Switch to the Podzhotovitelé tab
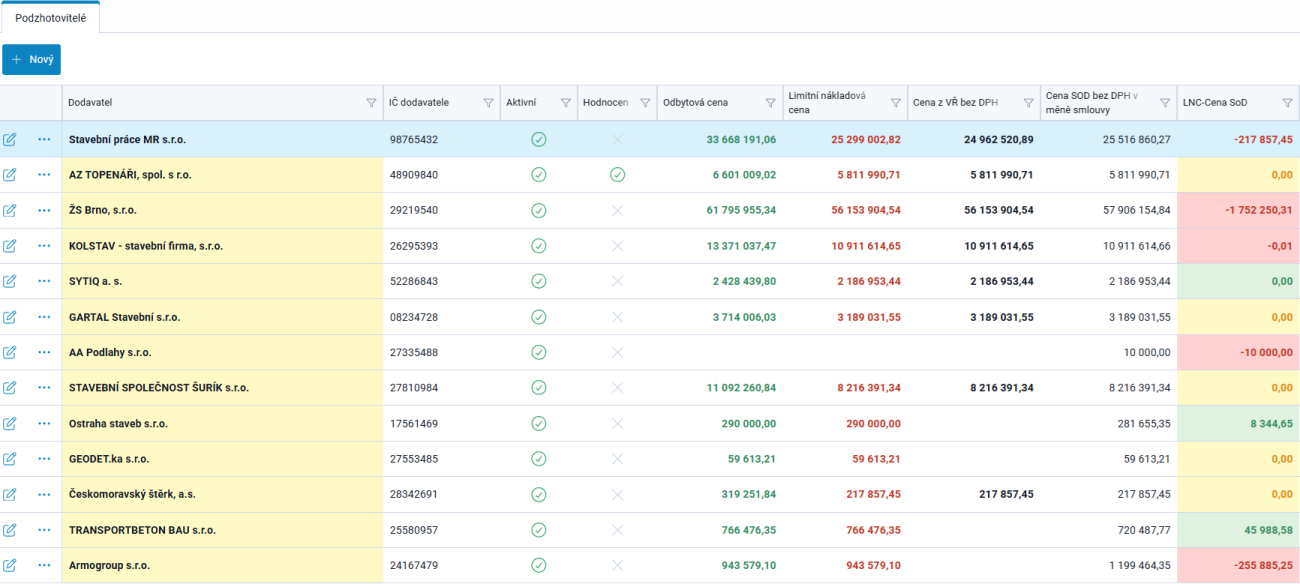Screen dimensions: 1300x584 coord(50,18)
